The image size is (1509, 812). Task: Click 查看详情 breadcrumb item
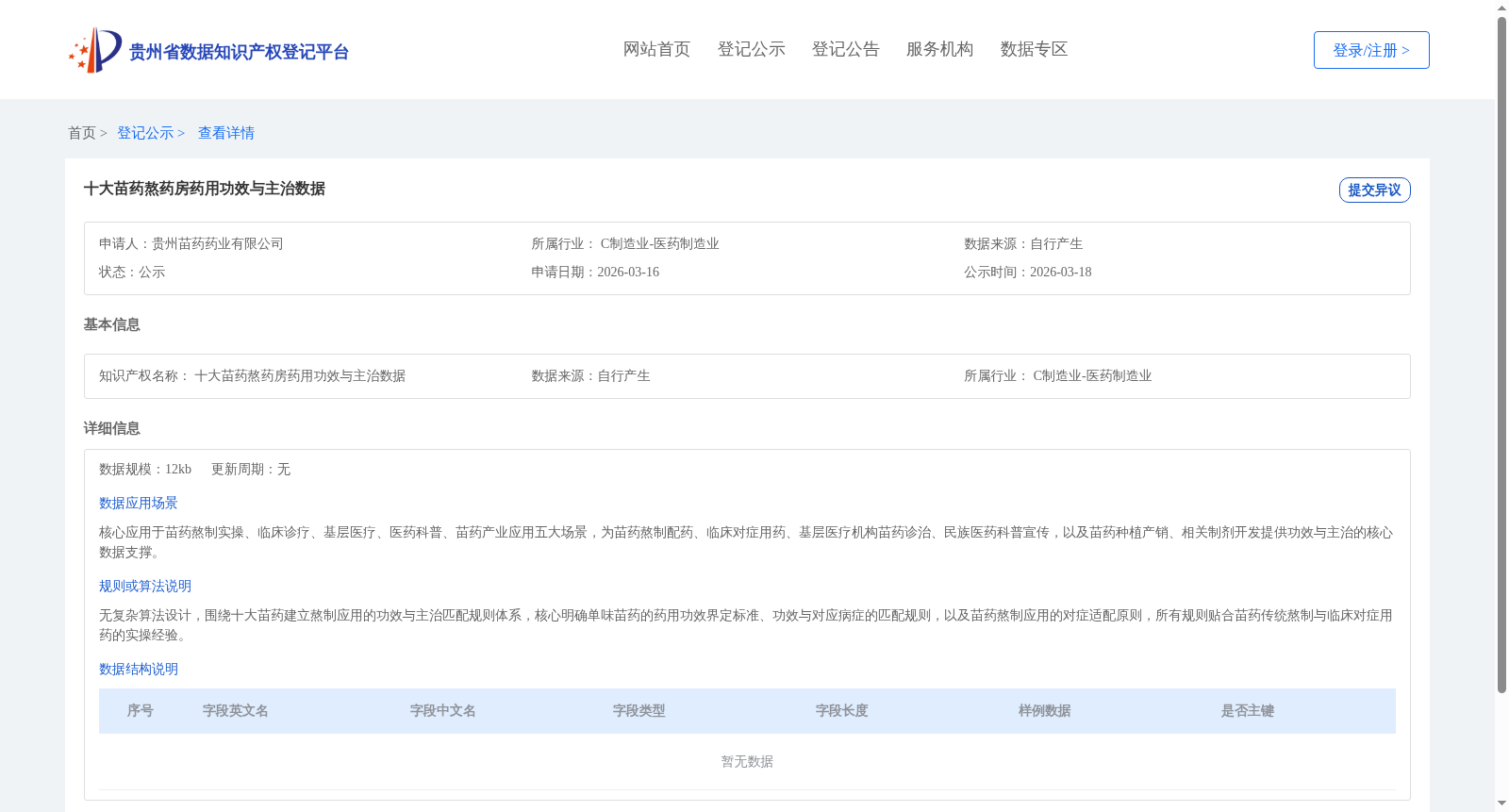coord(226,133)
